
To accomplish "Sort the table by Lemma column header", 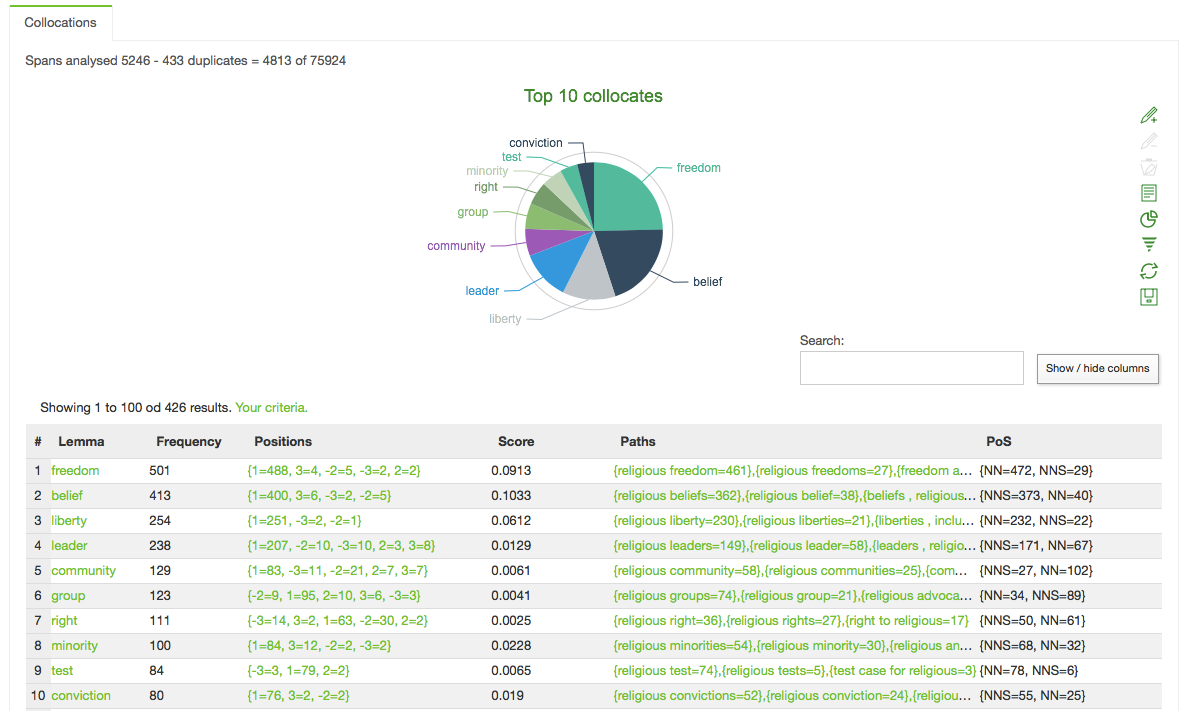I will (81, 441).
